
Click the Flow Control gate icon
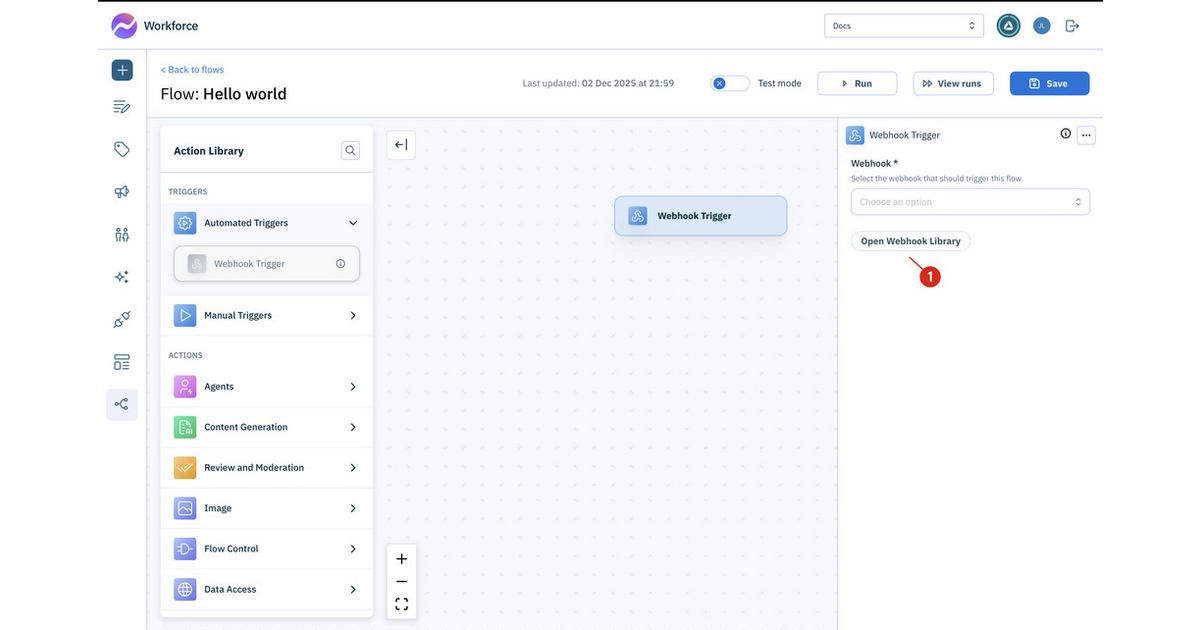point(185,549)
